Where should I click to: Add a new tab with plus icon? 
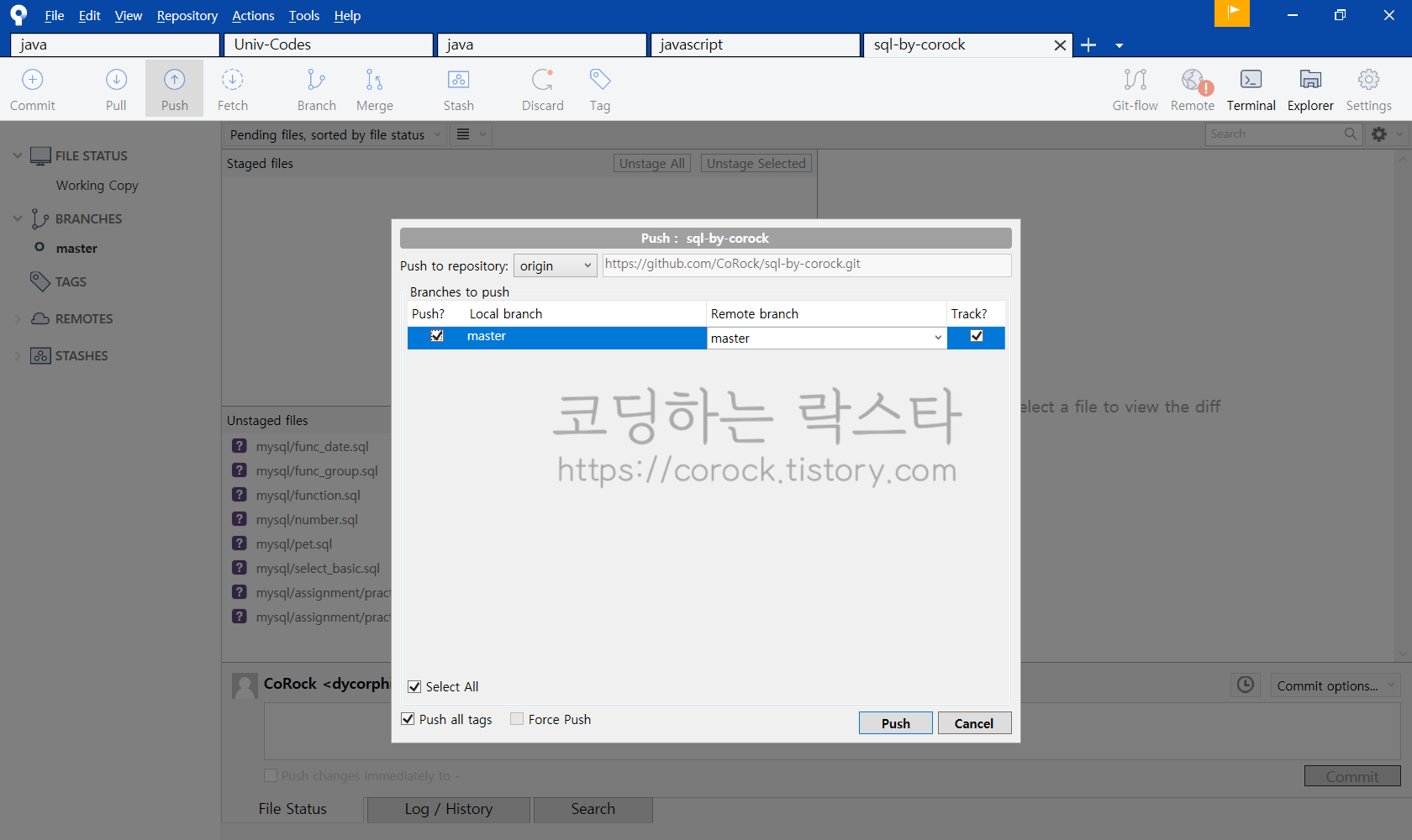pyautogui.click(x=1088, y=45)
